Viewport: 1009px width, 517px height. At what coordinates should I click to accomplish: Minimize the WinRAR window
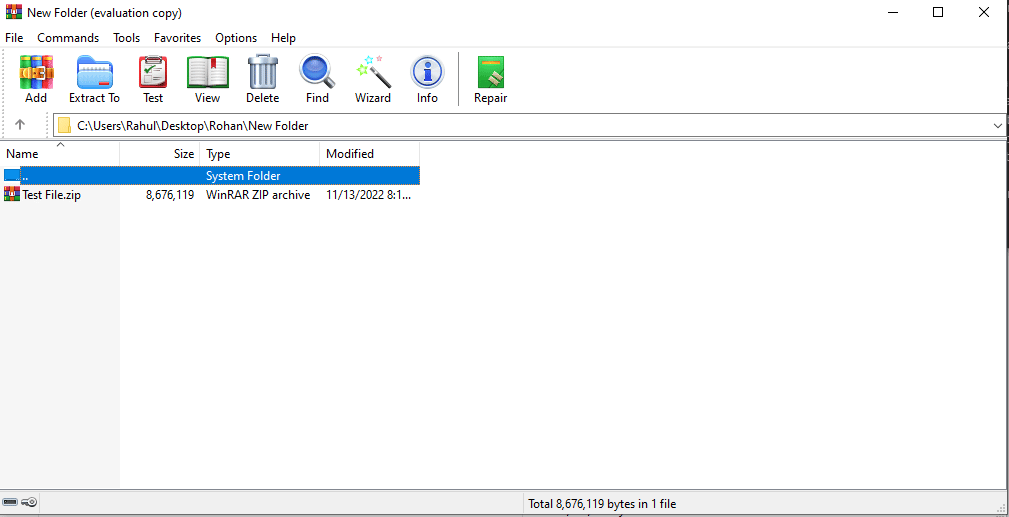[x=893, y=12]
